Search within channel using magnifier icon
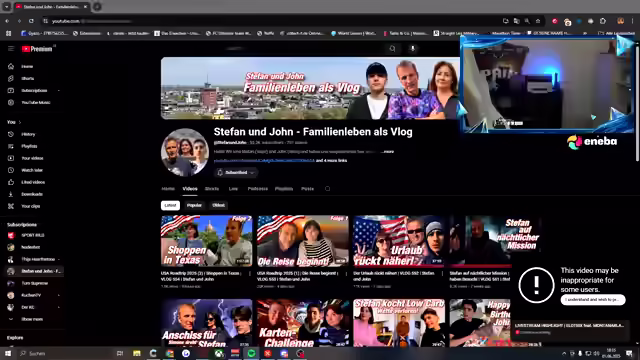The image size is (640, 360). click(x=327, y=189)
